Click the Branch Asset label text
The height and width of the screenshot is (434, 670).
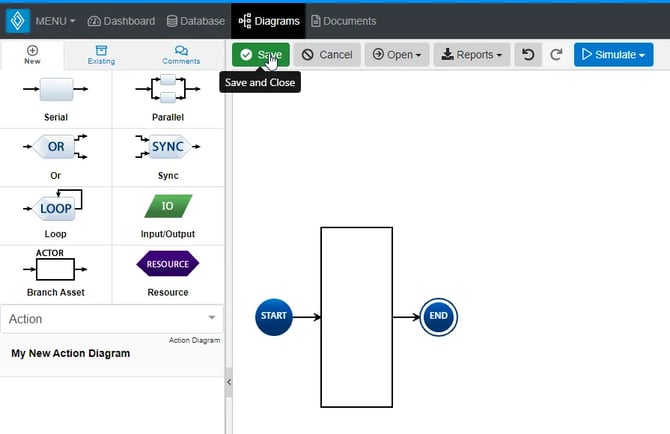tap(56, 292)
